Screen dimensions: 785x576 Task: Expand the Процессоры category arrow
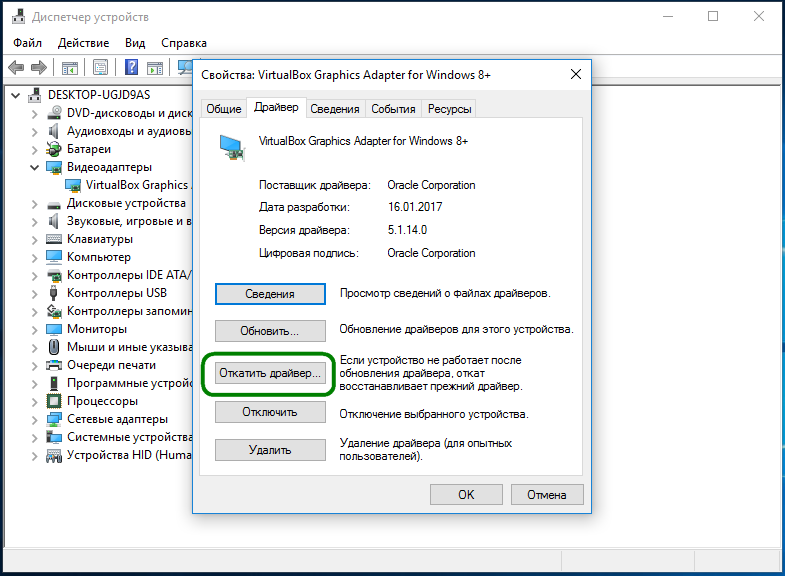point(35,402)
